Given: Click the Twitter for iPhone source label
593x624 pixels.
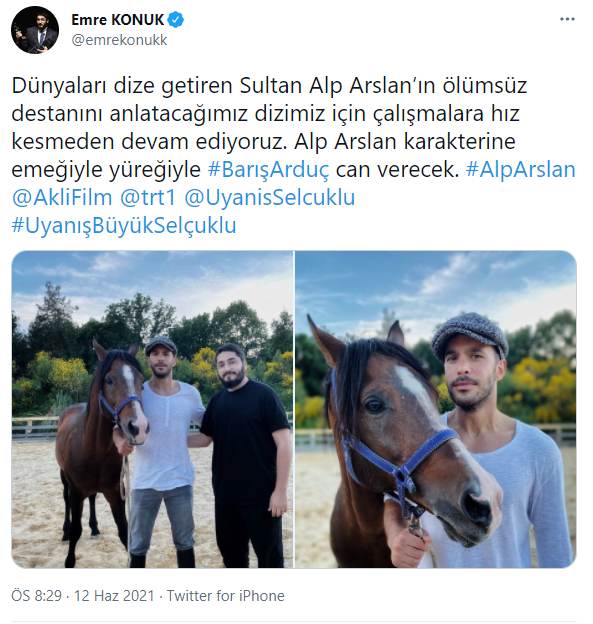Looking at the screenshot, I should coord(226,596).
